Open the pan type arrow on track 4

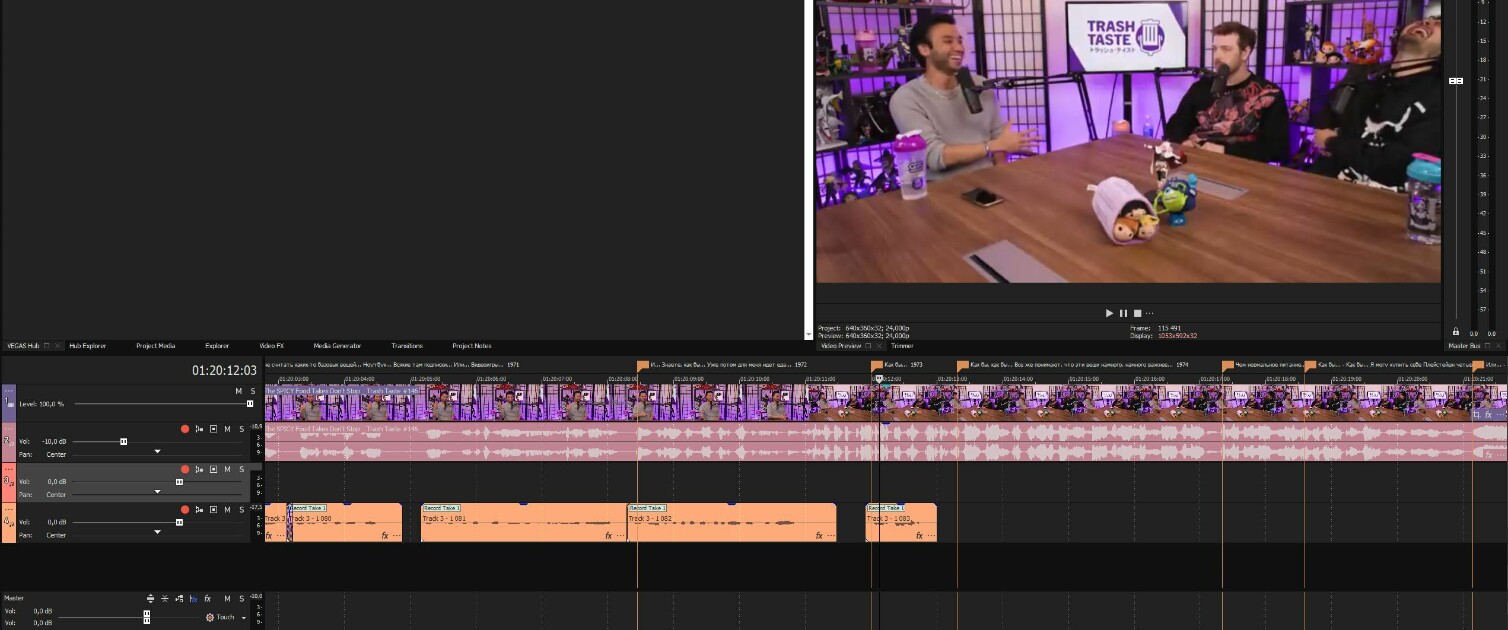point(157,532)
